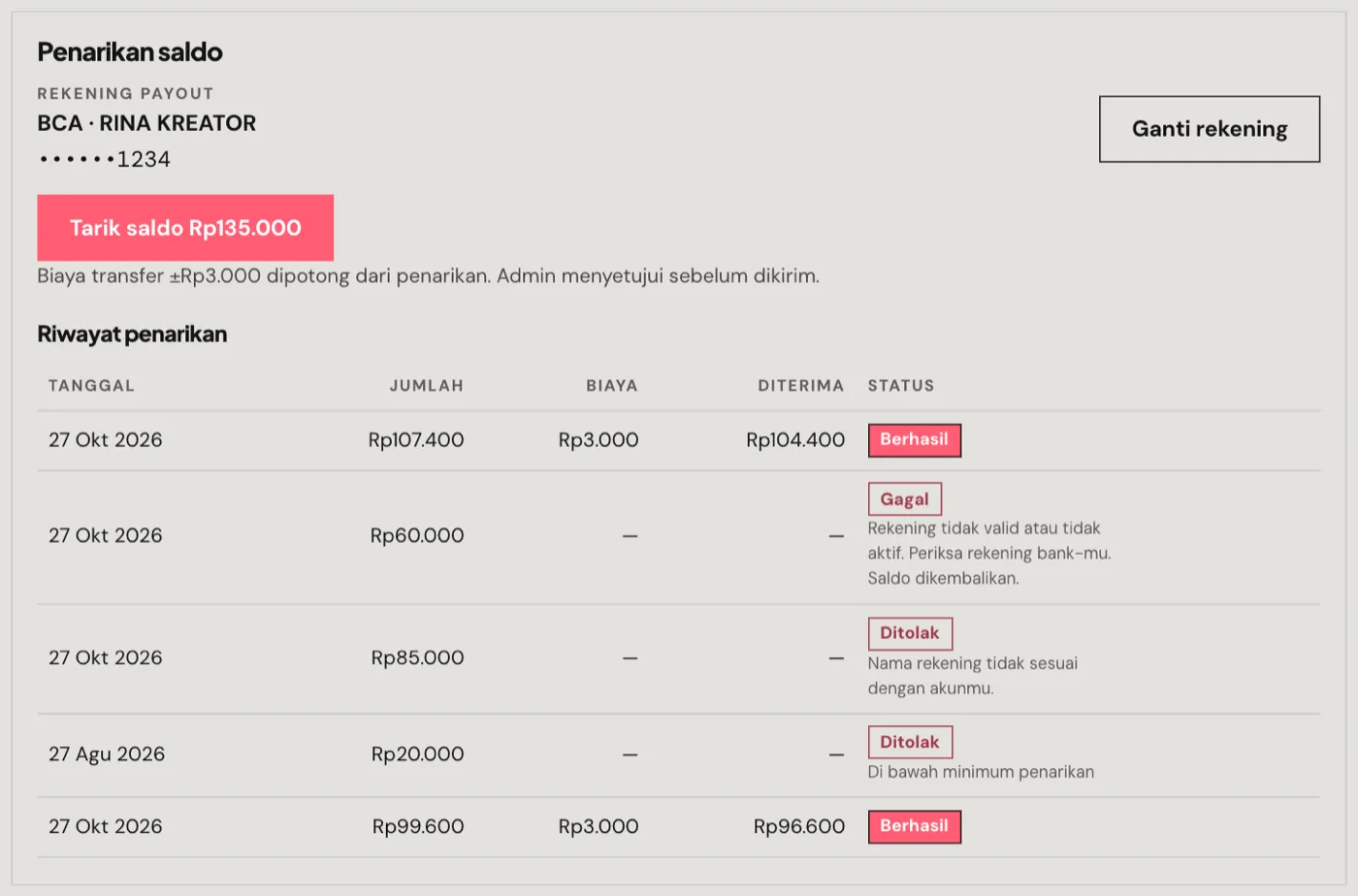This screenshot has height=896, width=1358.
Task: Select the Rp60.000 amount cell
Action: (x=417, y=535)
